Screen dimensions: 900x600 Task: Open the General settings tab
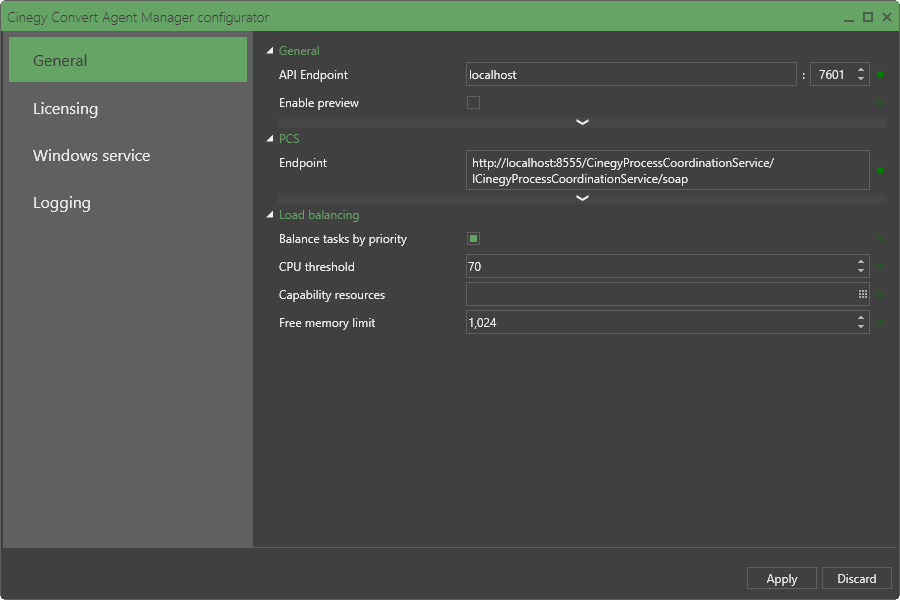[x=128, y=60]
